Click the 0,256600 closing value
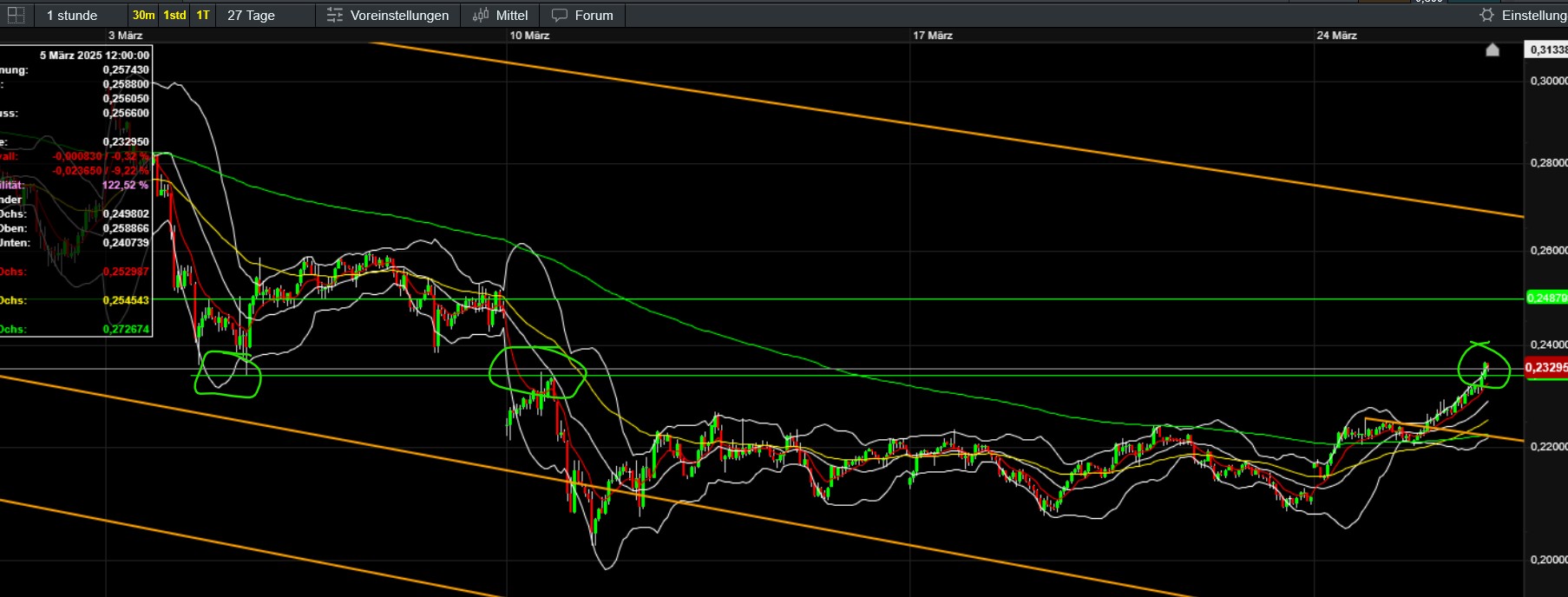1568x597 pixels. click(126, 113)
